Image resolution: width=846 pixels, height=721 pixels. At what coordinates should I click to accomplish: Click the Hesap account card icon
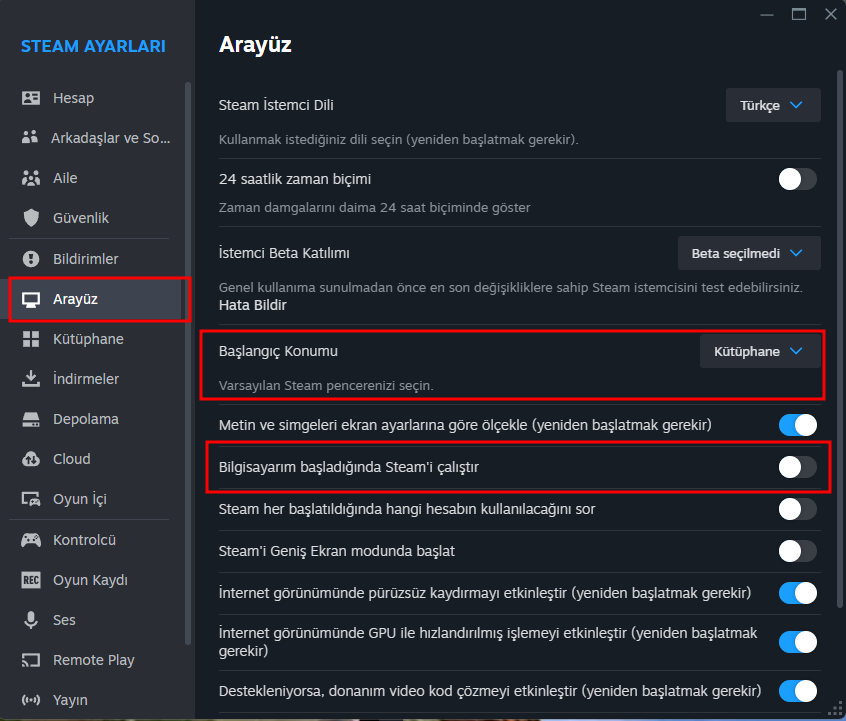(31, 98)
